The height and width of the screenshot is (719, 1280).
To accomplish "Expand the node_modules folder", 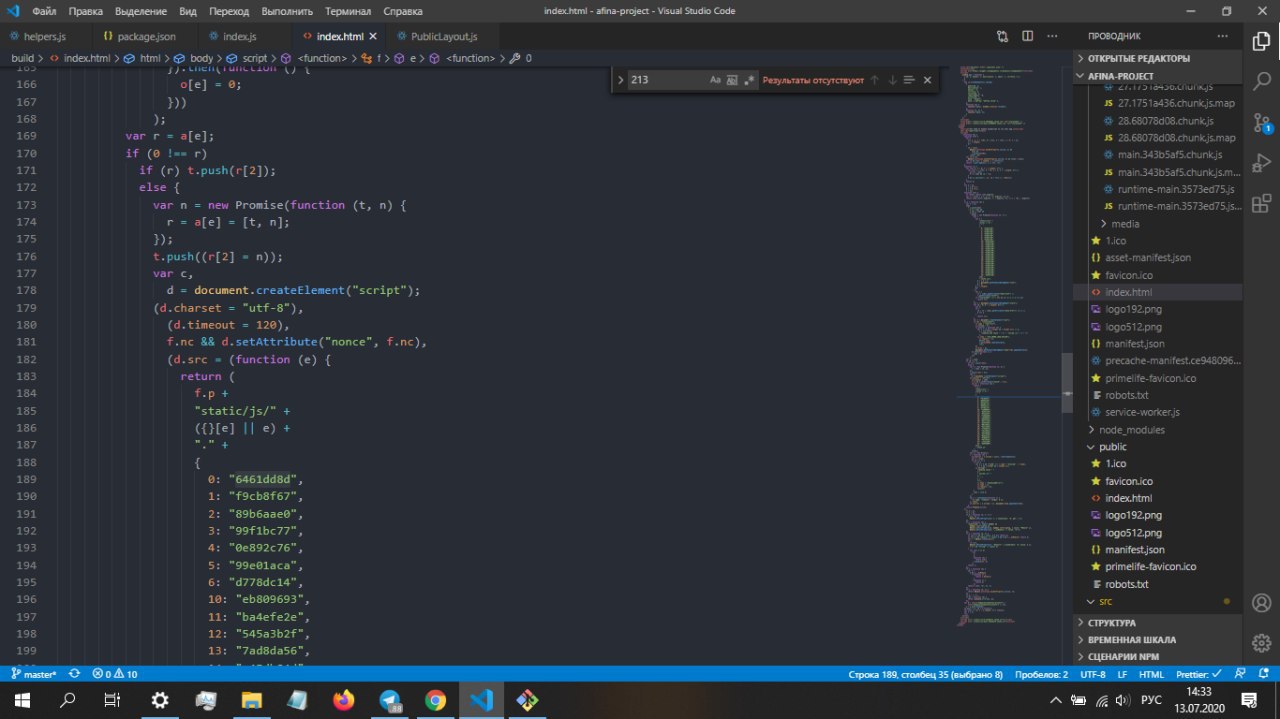I will coord(1131,429).
